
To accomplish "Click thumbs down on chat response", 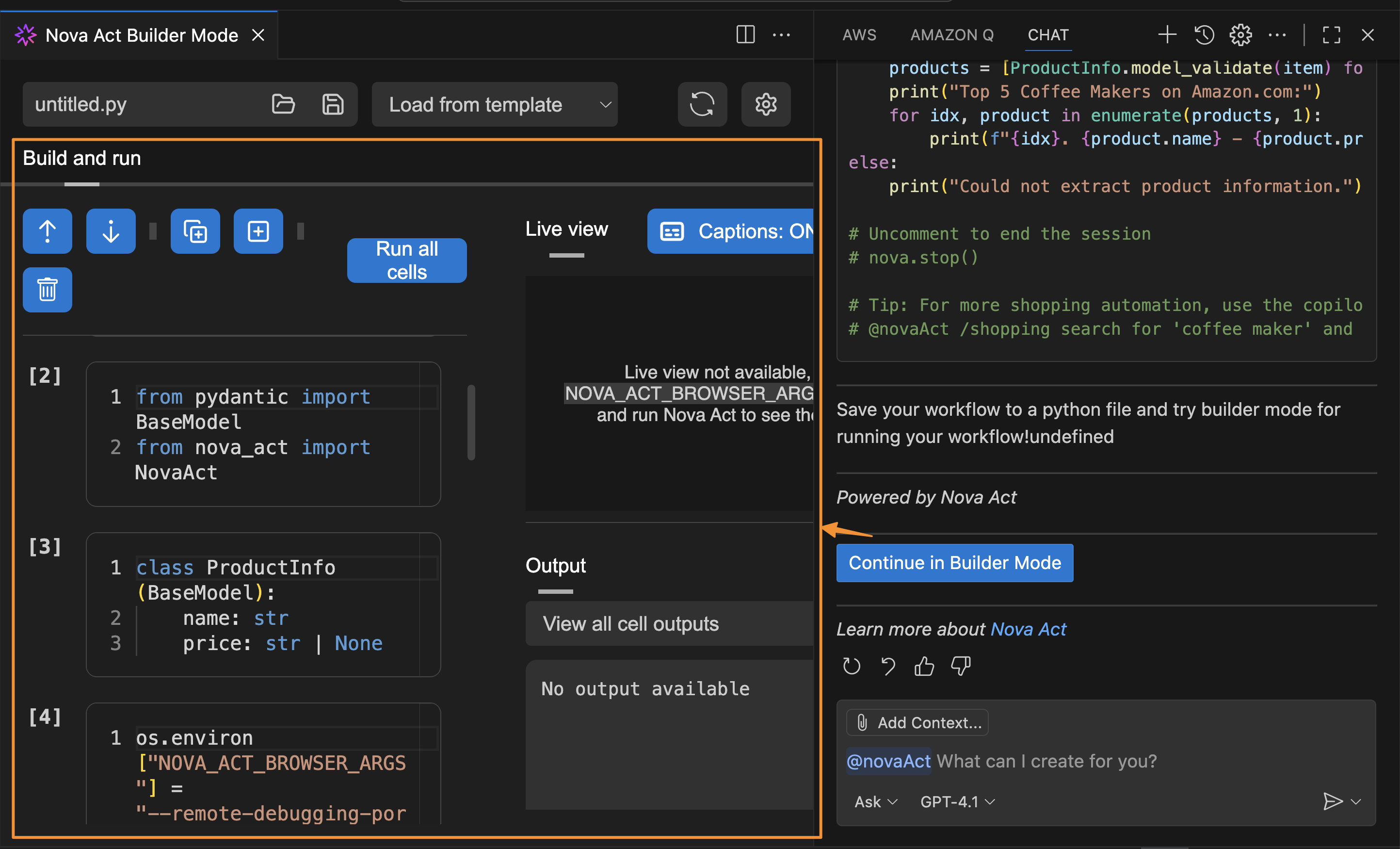I will point(960,666).
